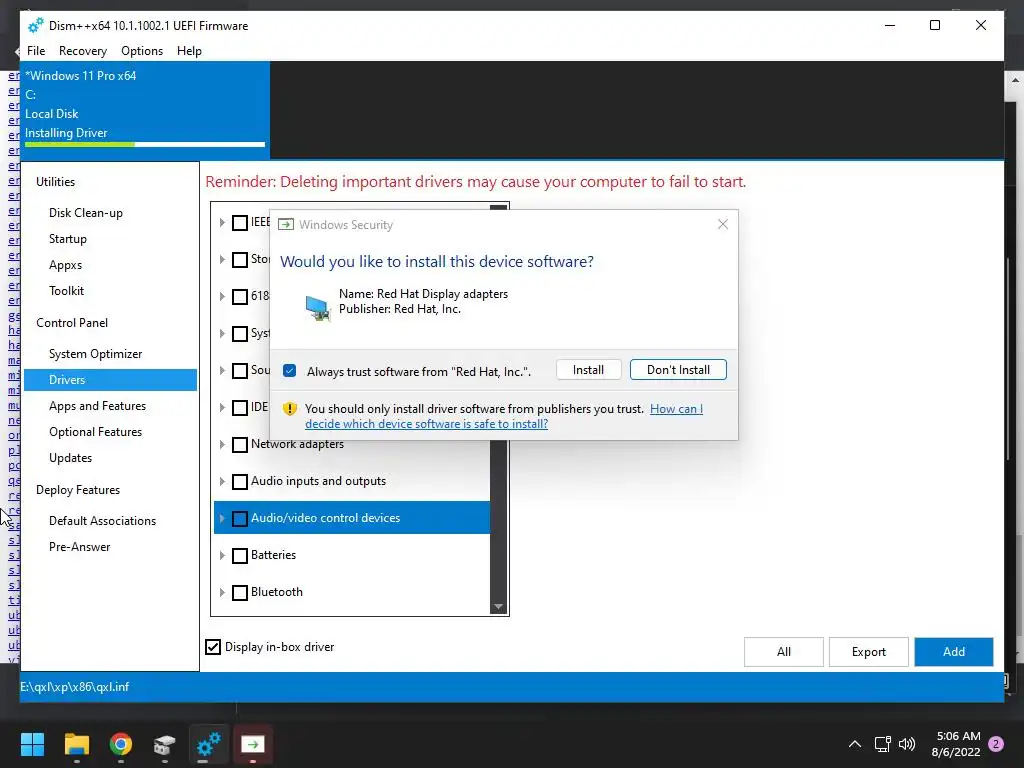1024x768 pixels.
Task: Check the Network adapters checkbox
Action: (x=240, y=445)
